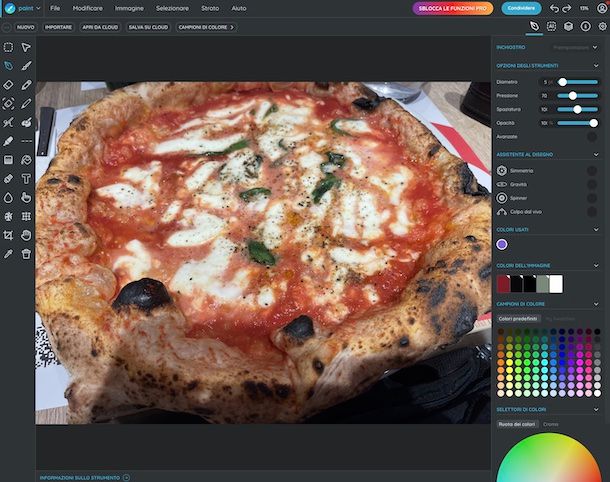Image resolution: width=610 pixels, height=482 pixels.
Task: Open the layers cube panel icon
Action: (x=568, y=26)
